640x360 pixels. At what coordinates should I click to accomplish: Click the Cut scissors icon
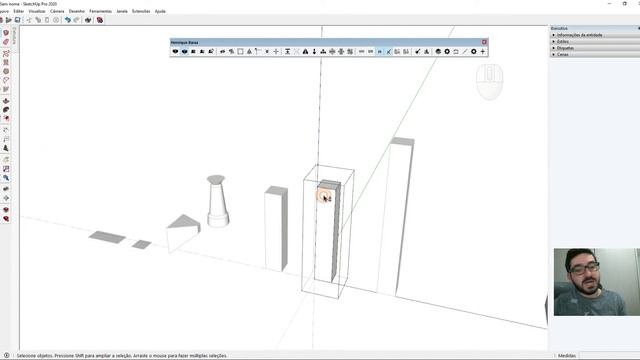point(29,20)
